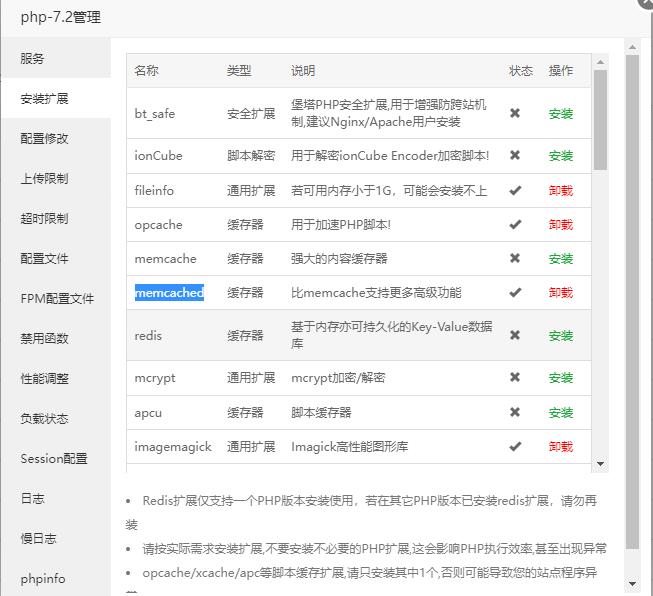Click the extension table scroll-up arrow
This screenshot has height=596, width=653.
coord(600,63)
